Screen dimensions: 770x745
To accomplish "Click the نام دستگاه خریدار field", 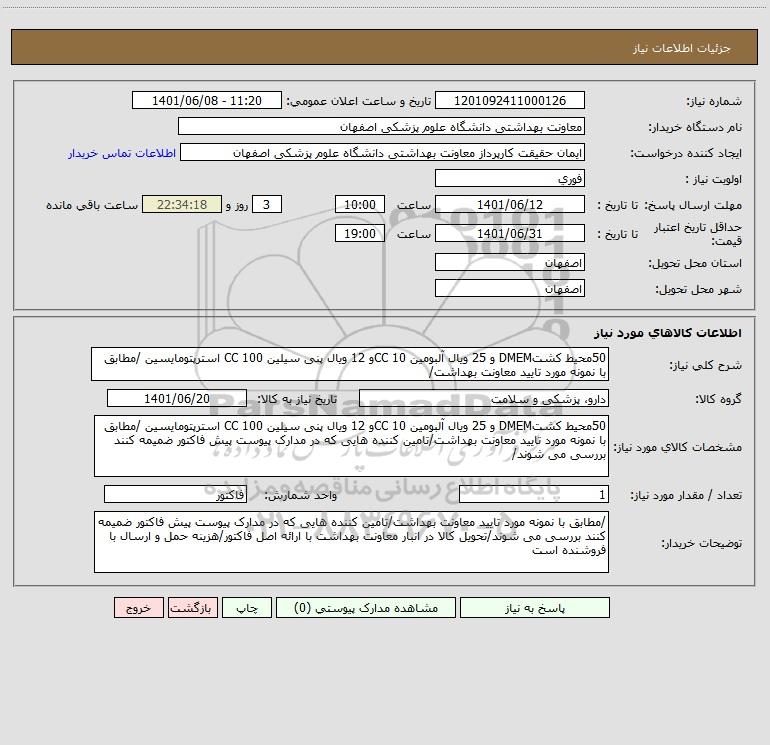I will point(381,127).
